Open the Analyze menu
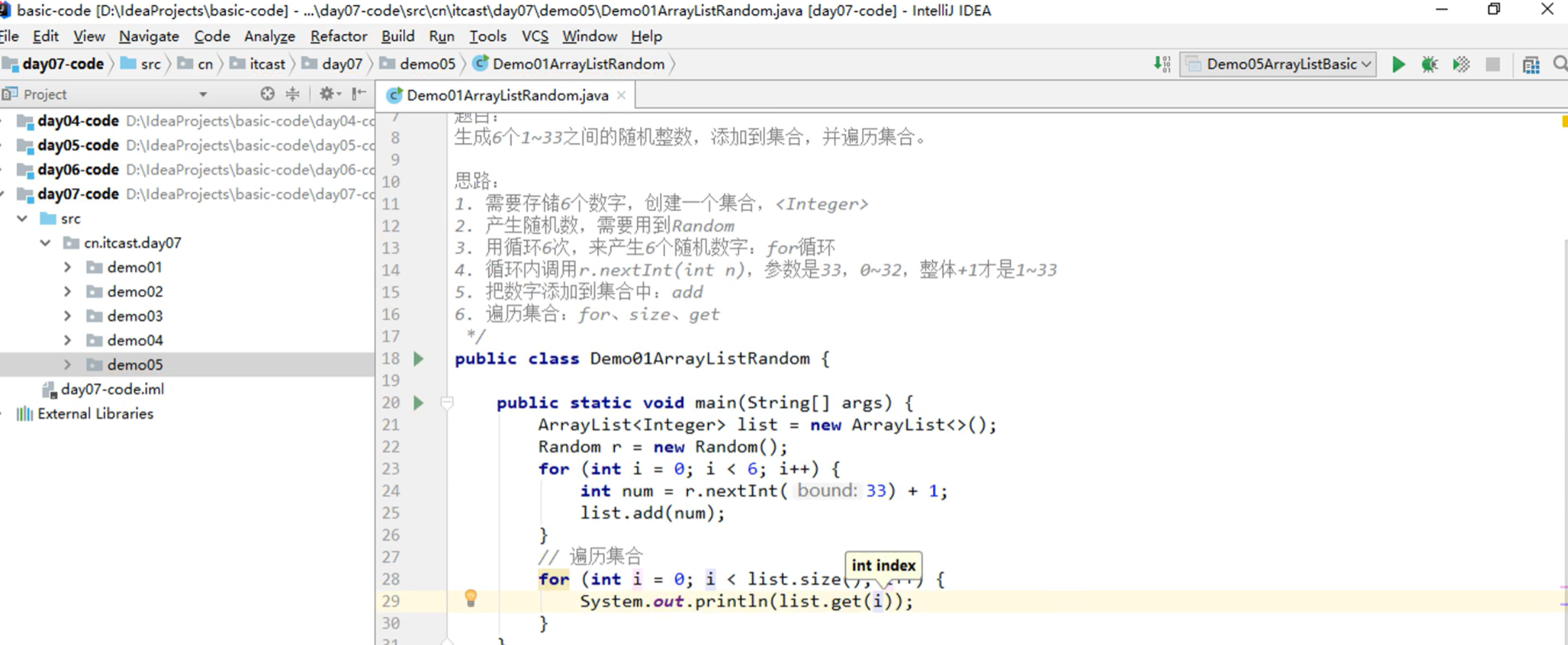 (269, 37)
